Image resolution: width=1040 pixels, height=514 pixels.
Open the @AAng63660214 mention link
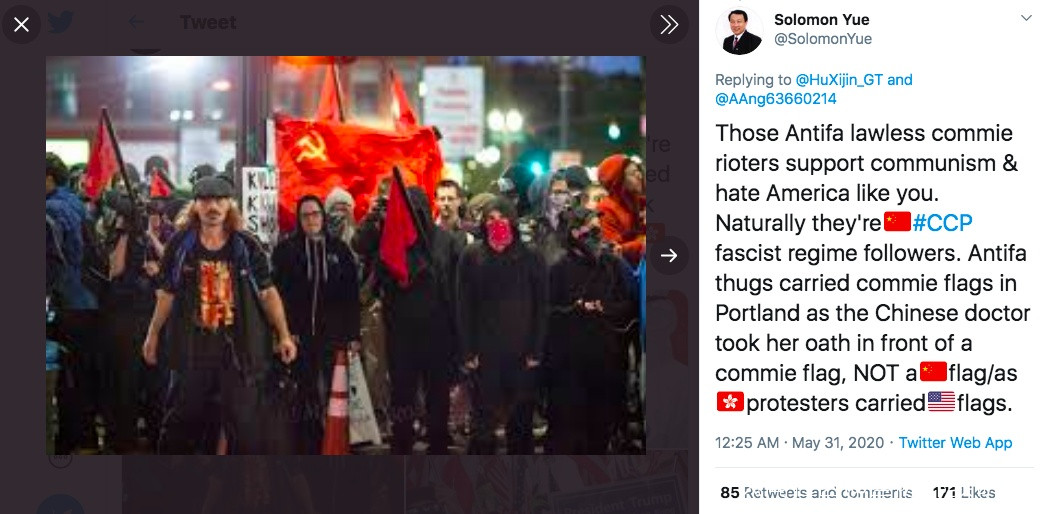(775, 99)
